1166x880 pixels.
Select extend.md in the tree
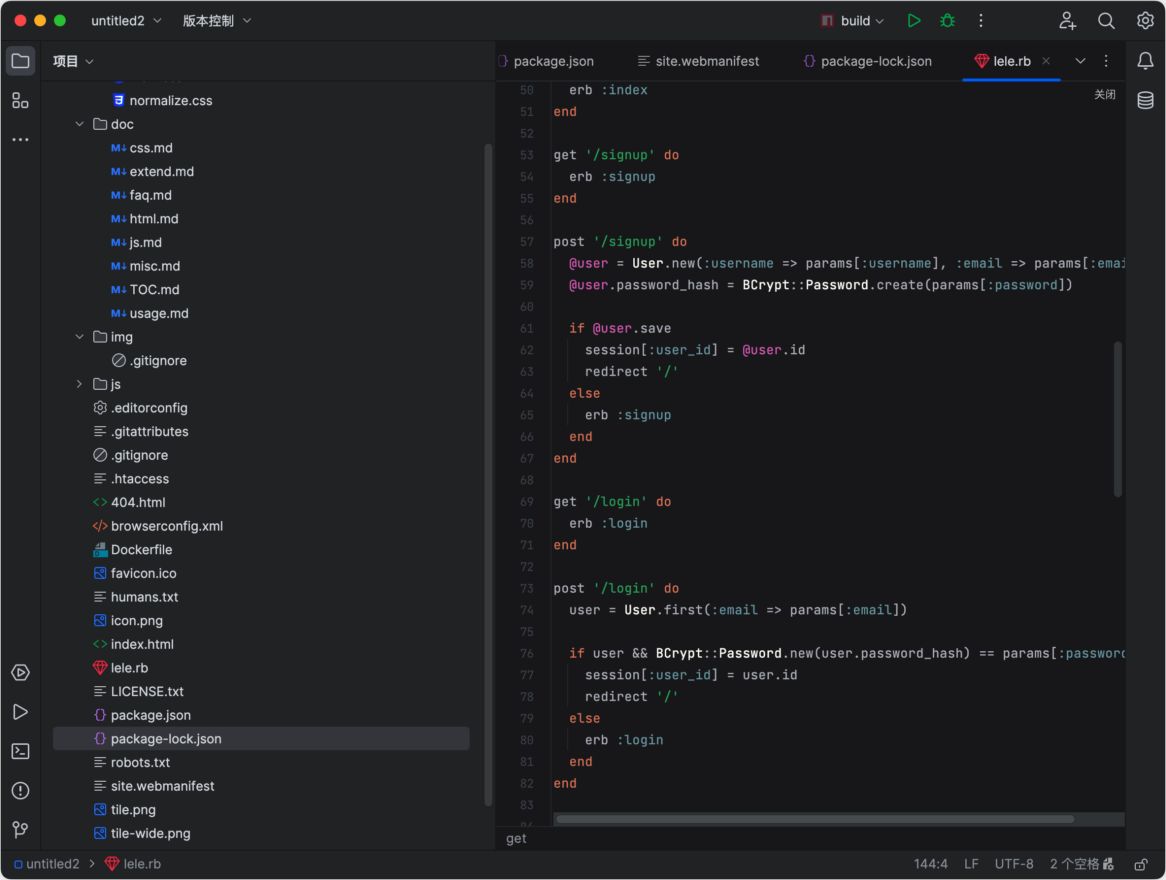152,171
